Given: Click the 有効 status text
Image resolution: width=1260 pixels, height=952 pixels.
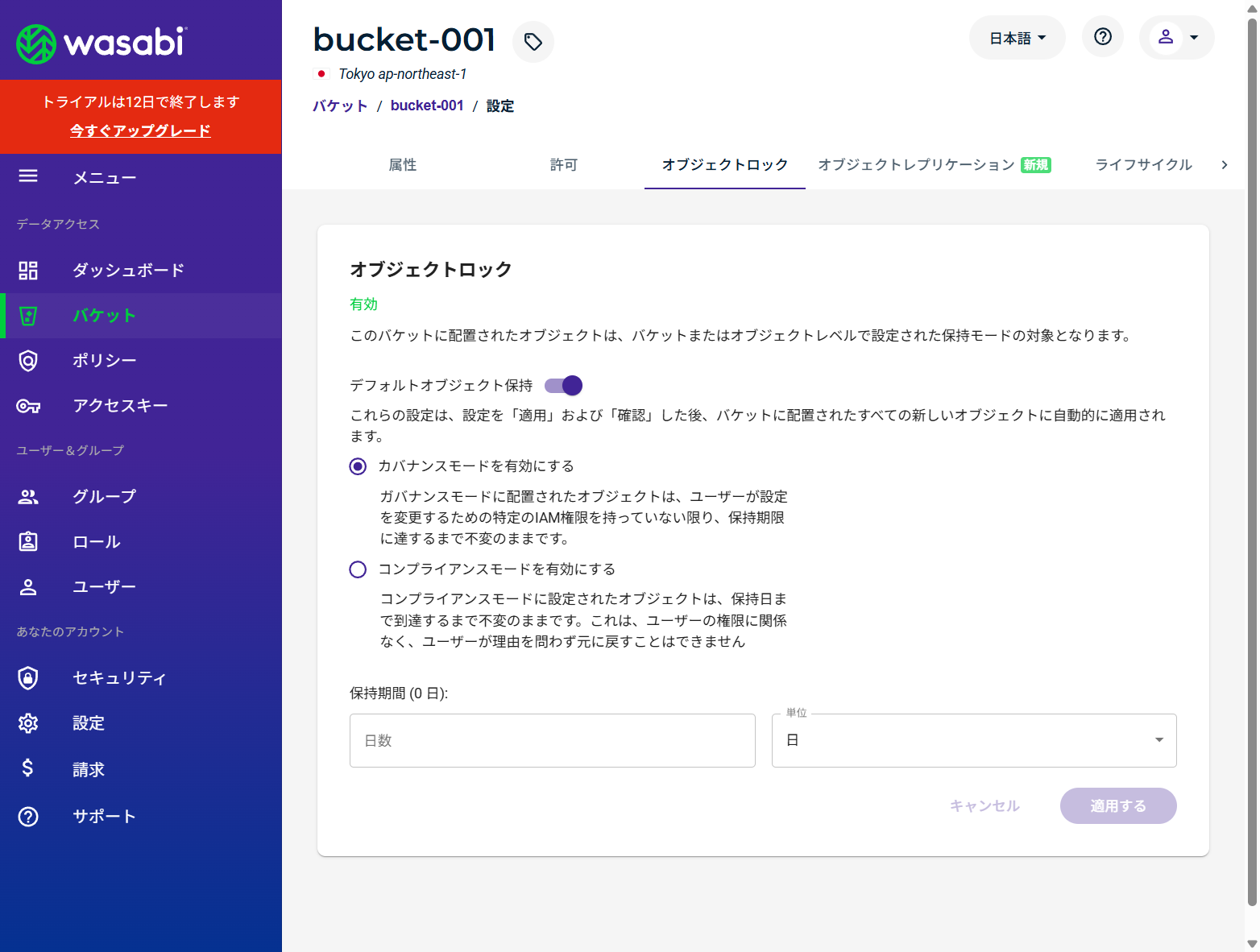Looking at the screenshot, I should coord(363,304).
